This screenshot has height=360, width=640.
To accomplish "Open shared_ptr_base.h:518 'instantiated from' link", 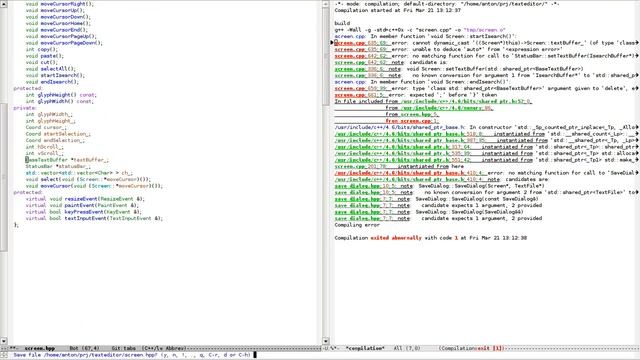I will (440, 134).
